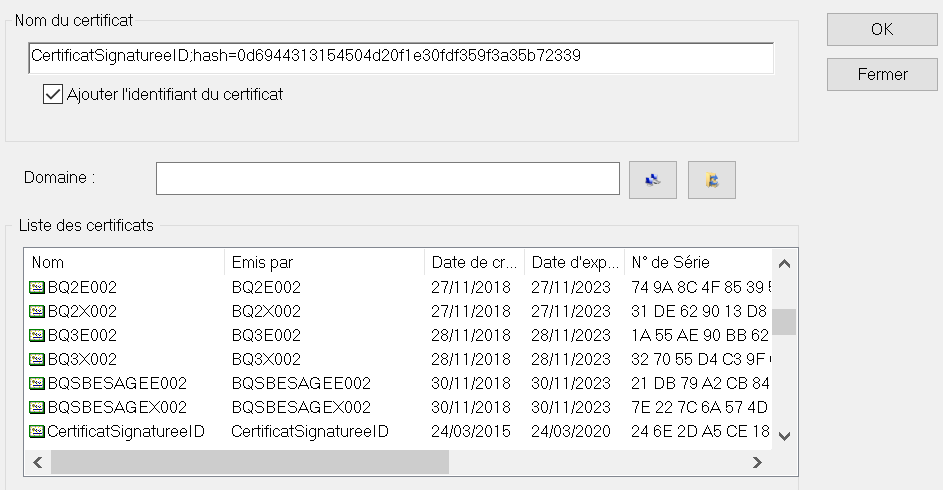Select the BQ2E002 certificate icon

tap(38, 287)
